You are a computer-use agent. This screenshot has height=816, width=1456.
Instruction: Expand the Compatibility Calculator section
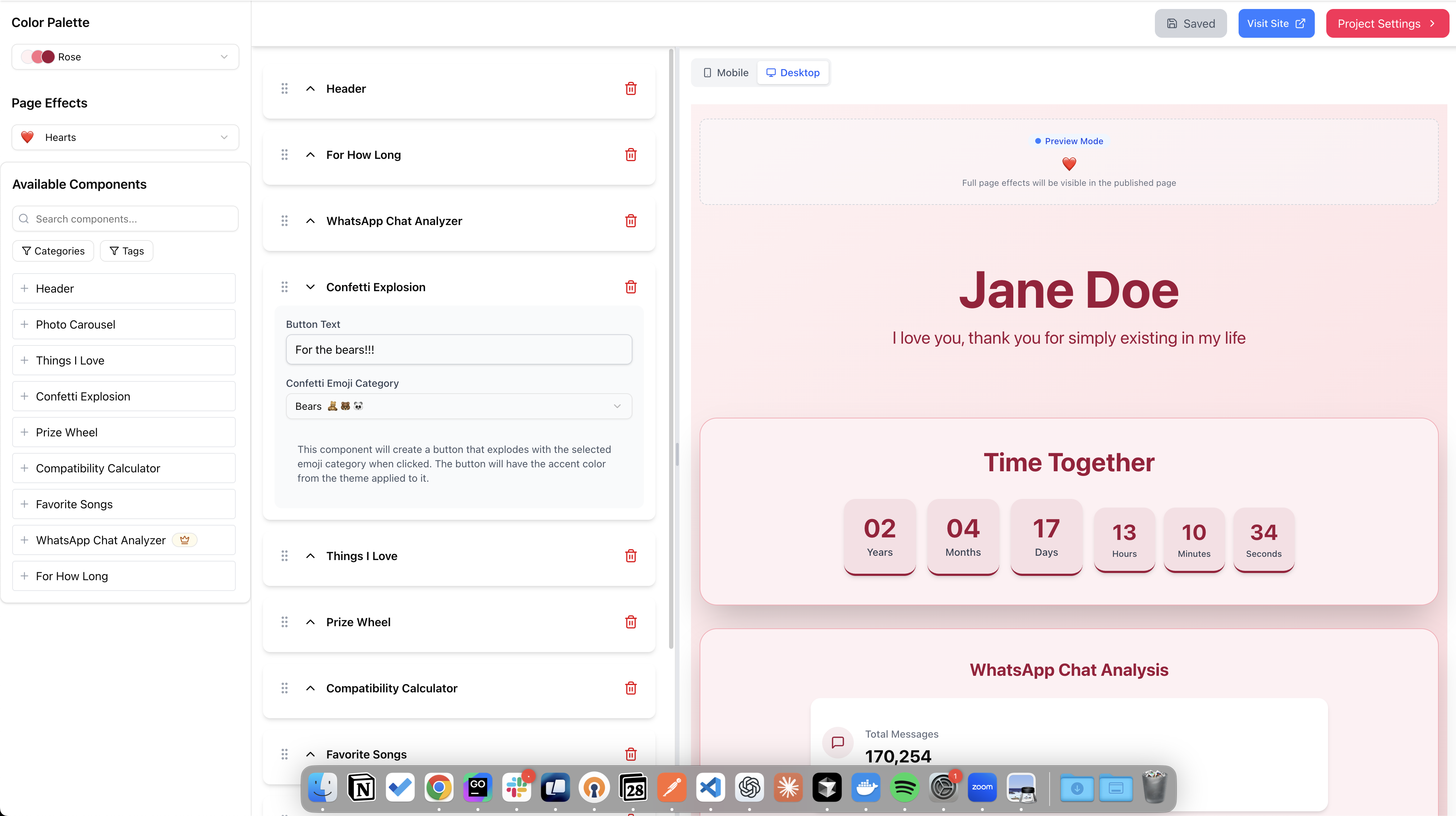(310, 688)
